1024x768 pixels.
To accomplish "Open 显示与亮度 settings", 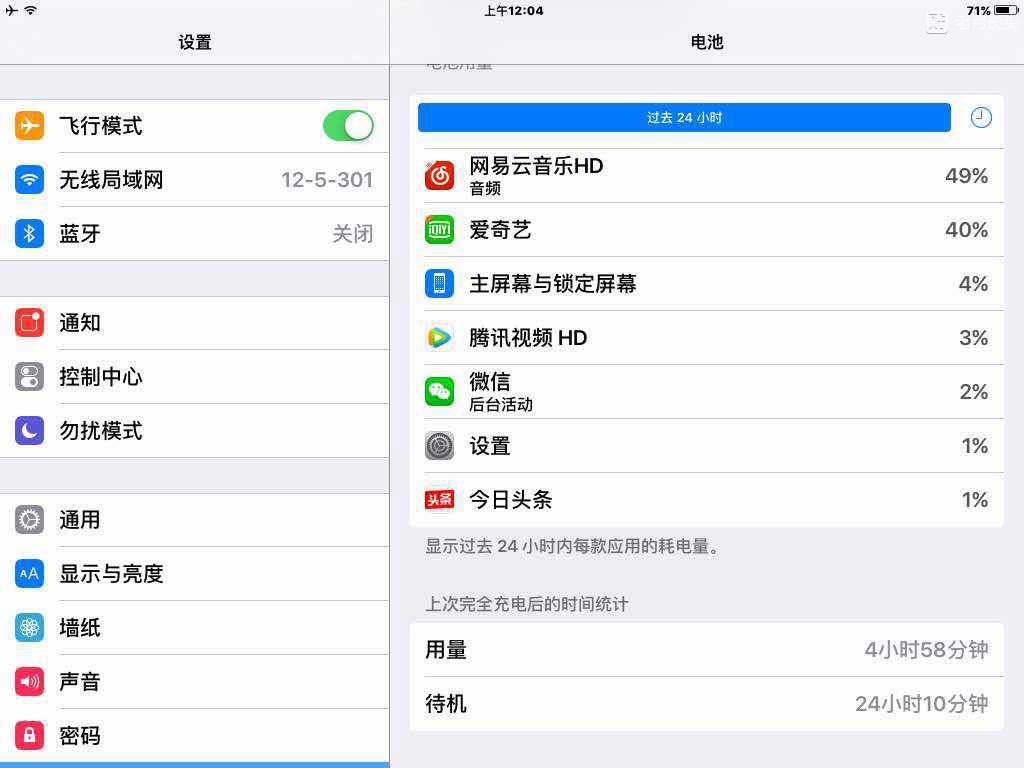I will pyautogui.click(x=195, y=574).
